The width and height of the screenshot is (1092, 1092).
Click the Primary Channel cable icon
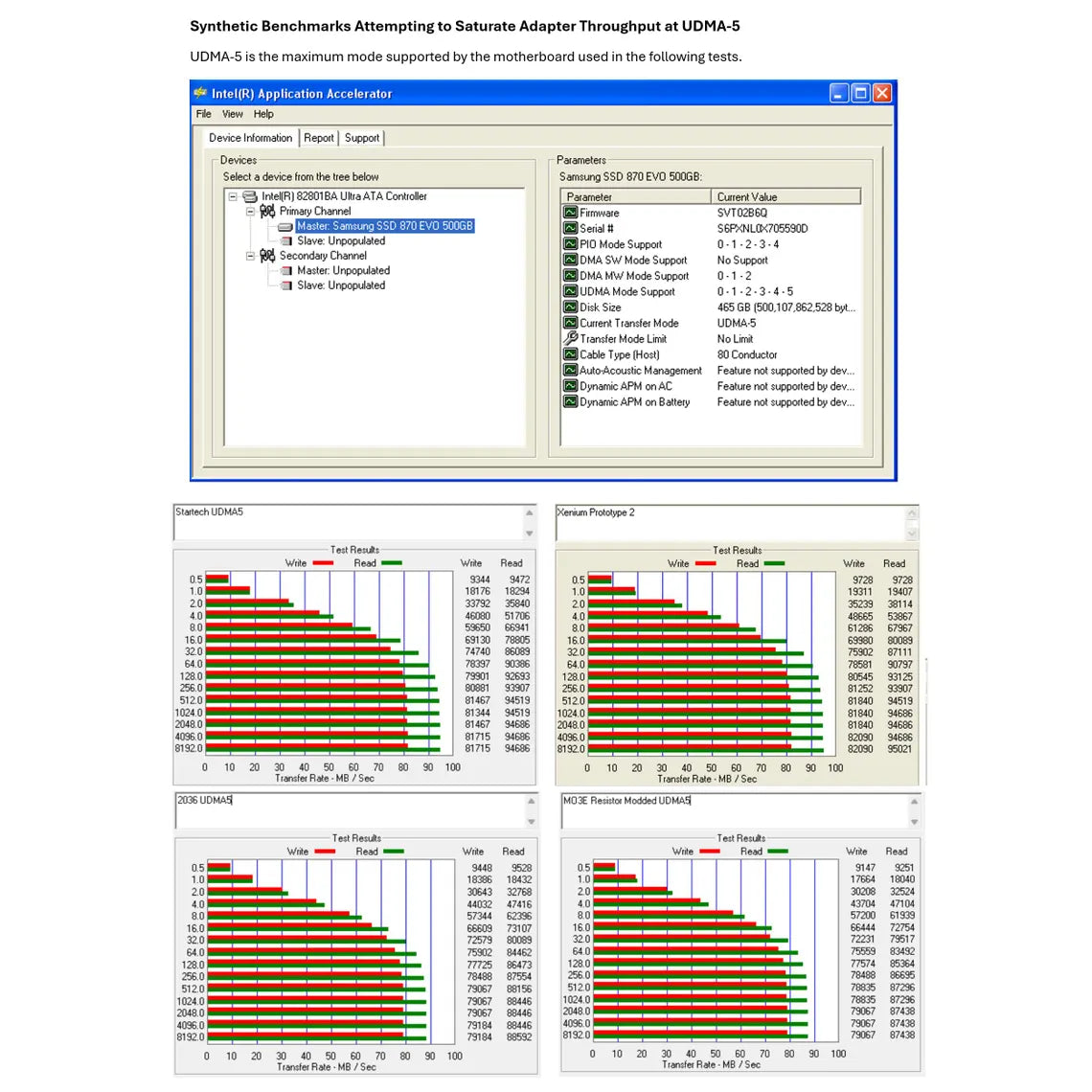267,211
